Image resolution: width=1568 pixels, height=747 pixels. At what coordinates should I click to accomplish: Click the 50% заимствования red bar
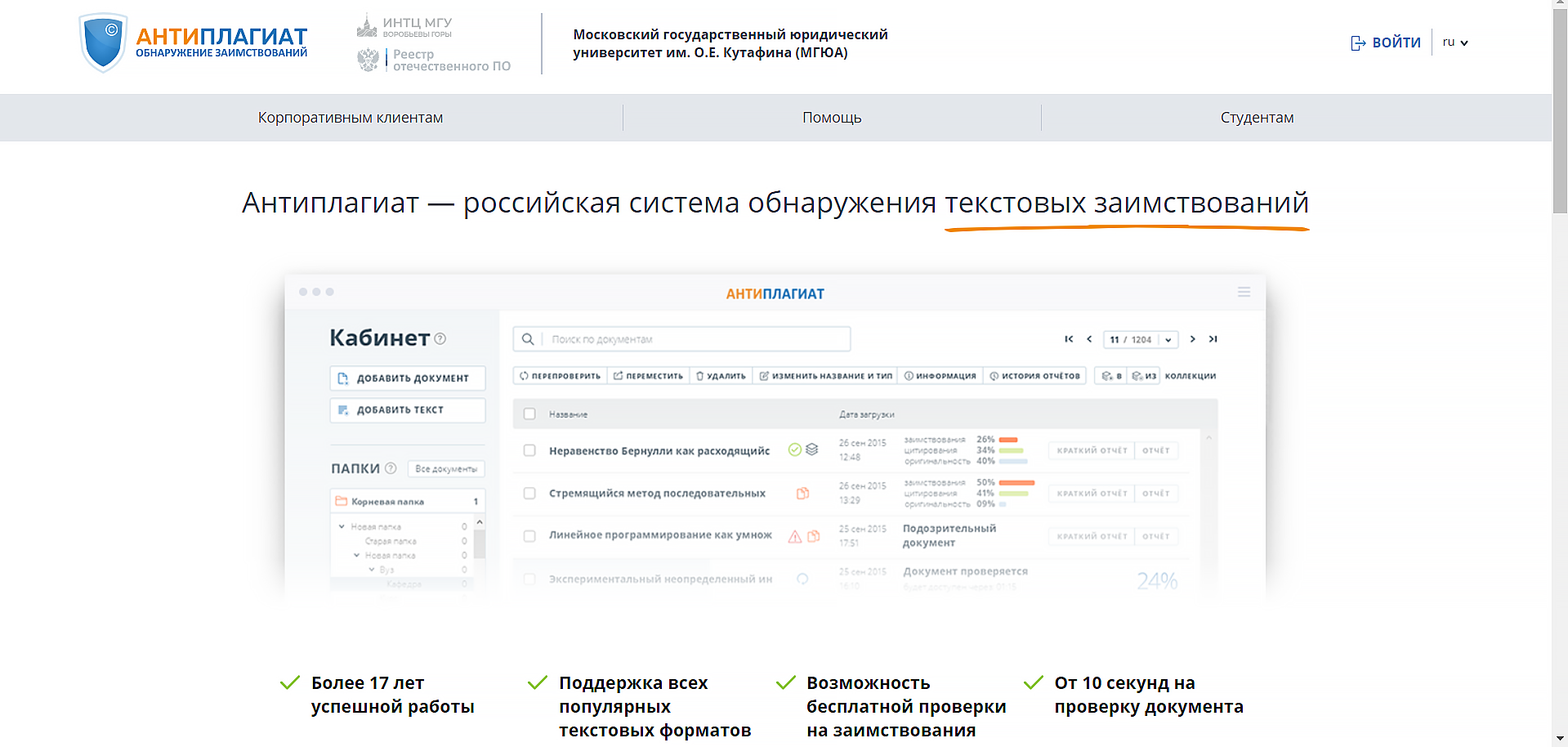click(1016, 483)
